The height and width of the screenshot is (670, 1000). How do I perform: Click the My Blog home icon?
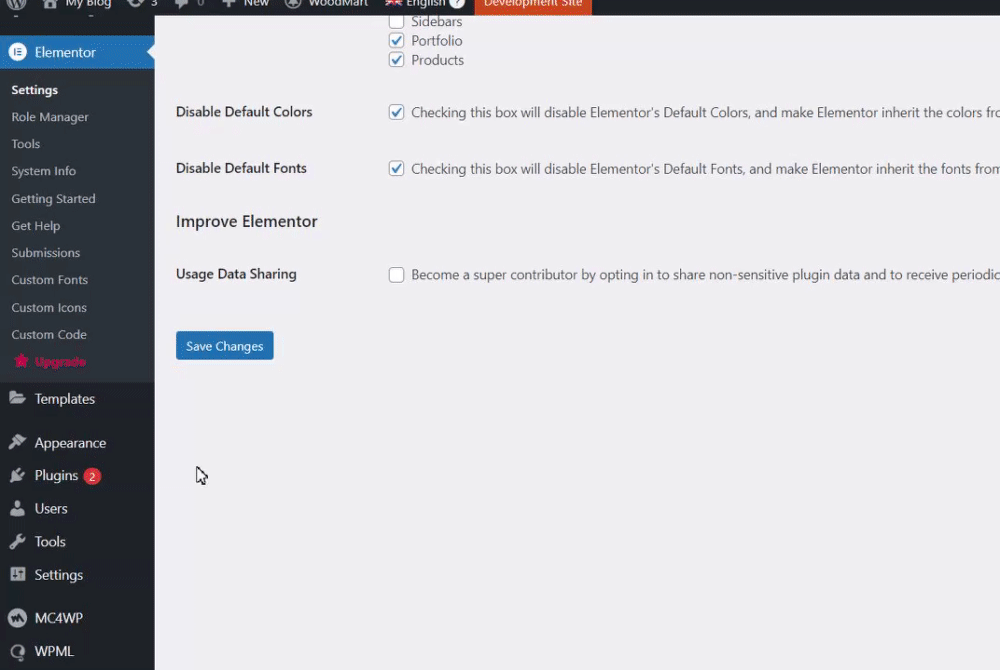(x=50, y=4)
